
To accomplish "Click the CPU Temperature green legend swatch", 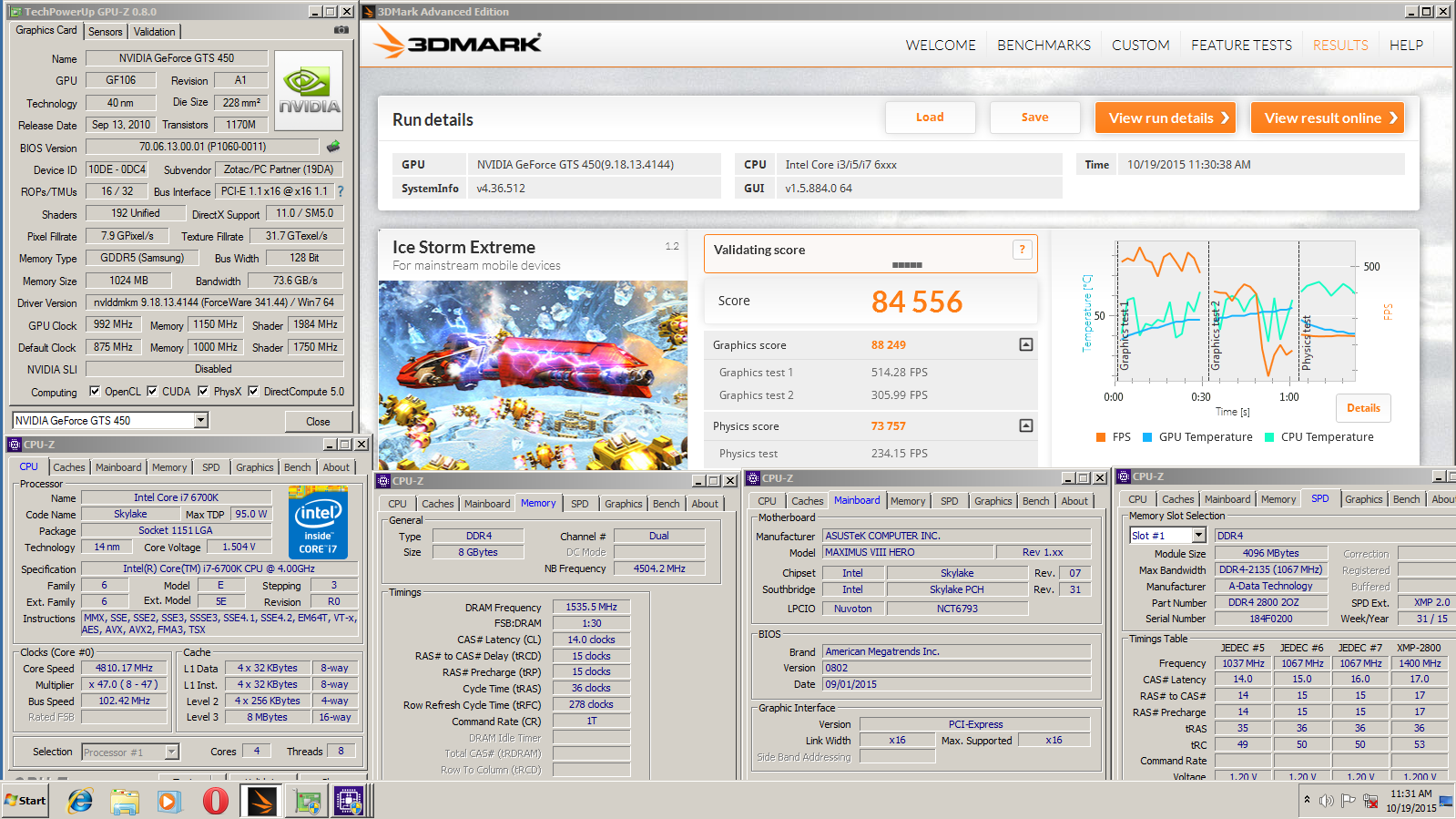I will (1269, 437).
